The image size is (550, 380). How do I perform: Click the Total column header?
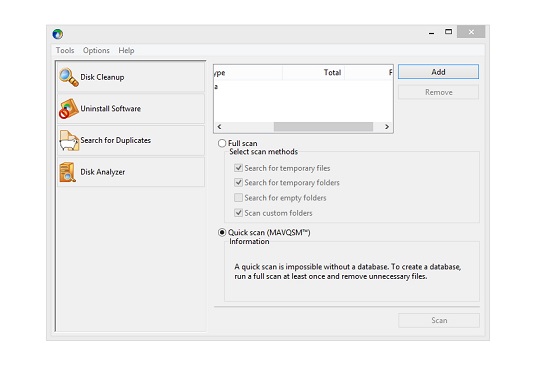coord(313,73)
